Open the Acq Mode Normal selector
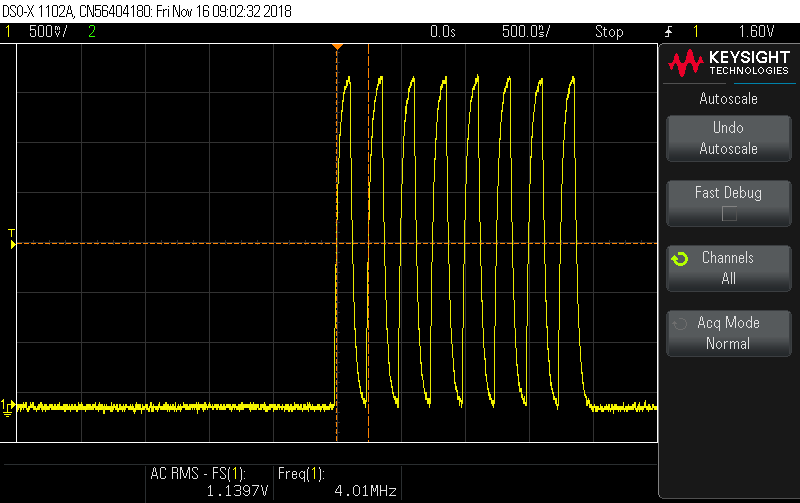The height and width of the screenshot is (503, 800). pyautogui.click(x=729, y=333)
